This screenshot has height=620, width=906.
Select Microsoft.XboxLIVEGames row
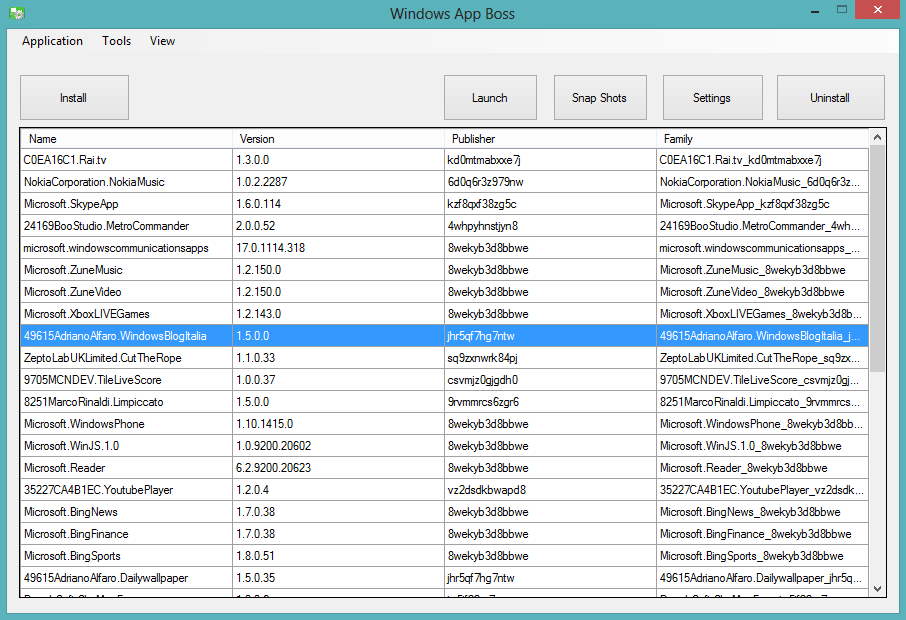[444, 314]
